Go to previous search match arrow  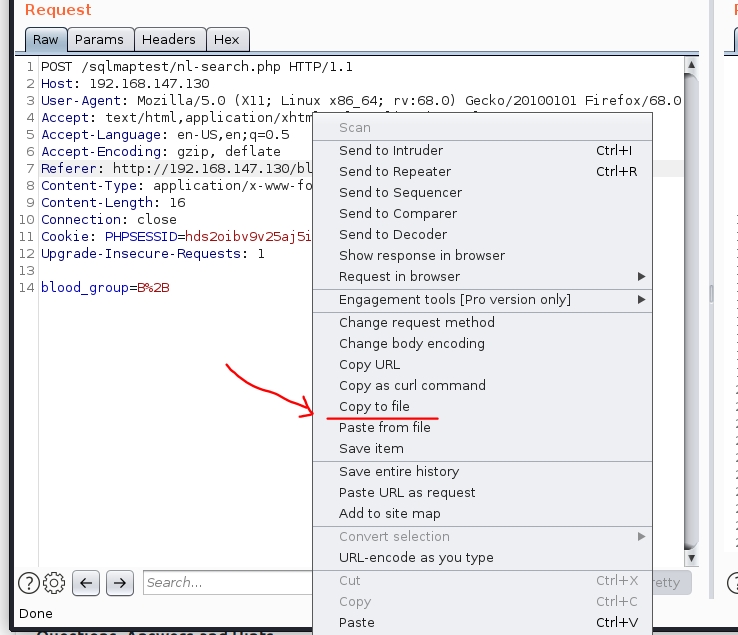pyautogui.click(x=87, y=582)
